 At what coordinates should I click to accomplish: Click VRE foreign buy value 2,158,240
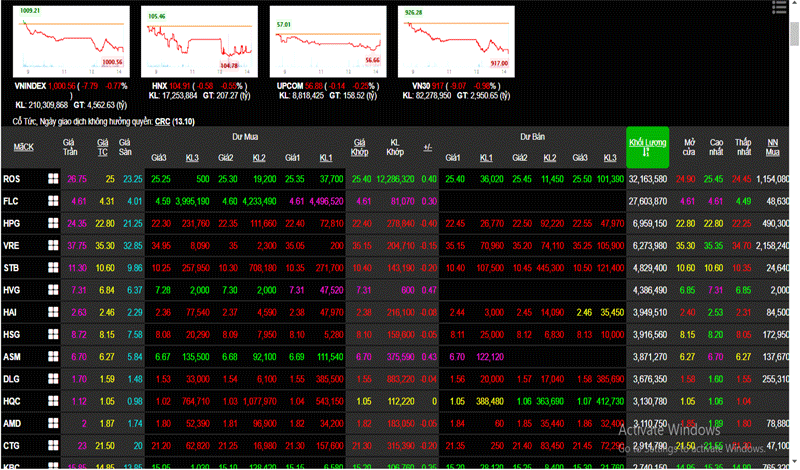(772, 245)
